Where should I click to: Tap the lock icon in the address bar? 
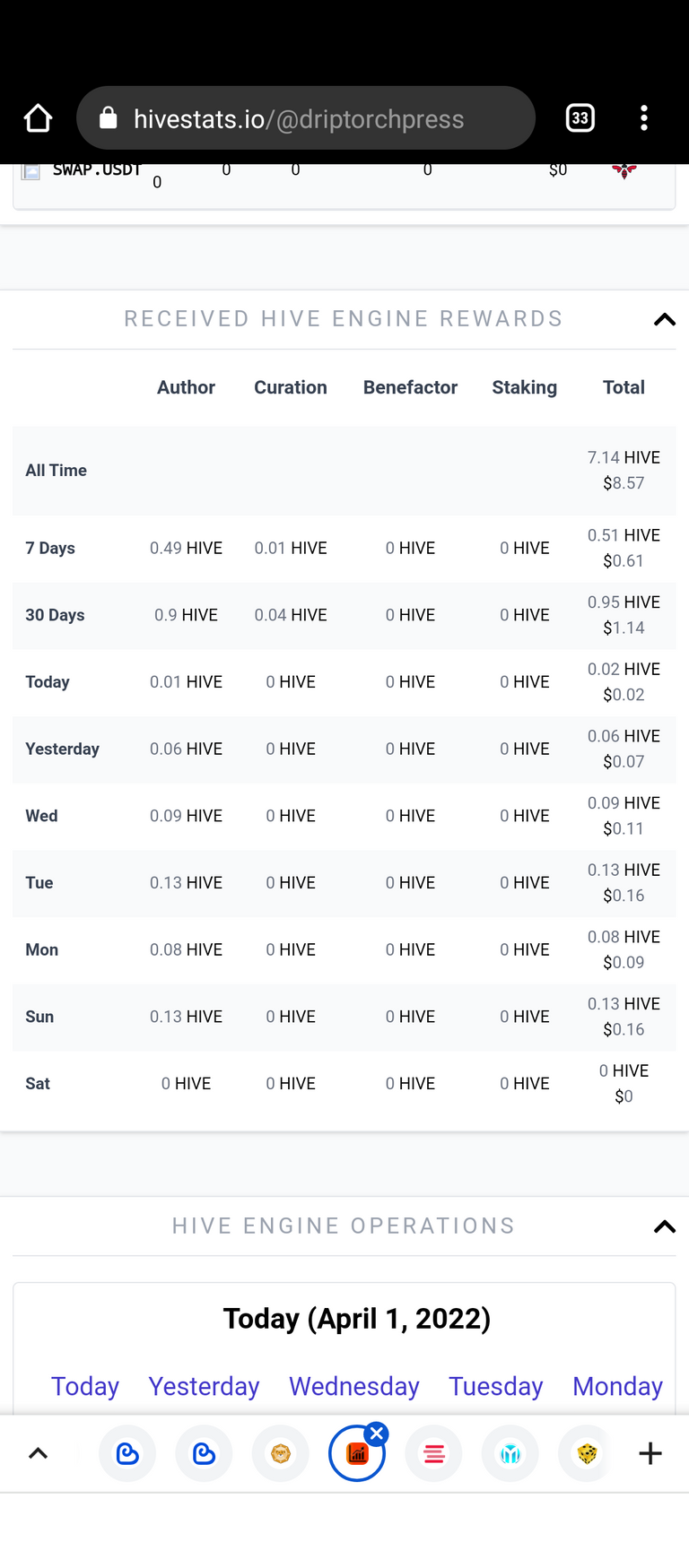click(109, 117)
